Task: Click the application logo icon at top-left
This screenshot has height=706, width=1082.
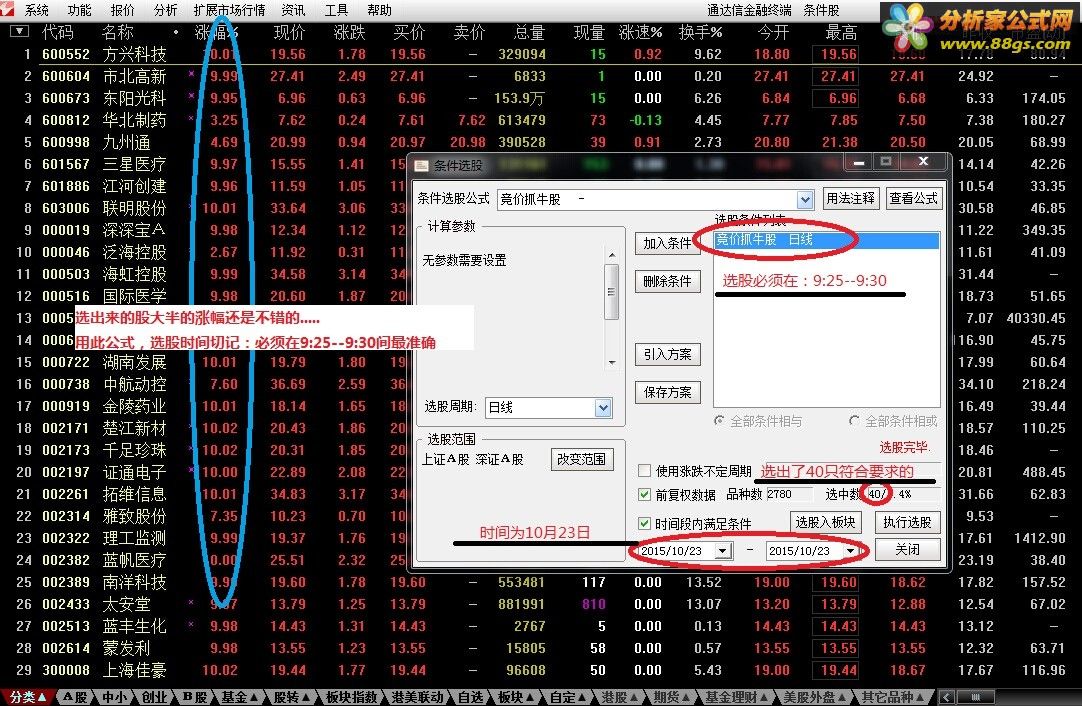Action: [x=7, y=9]
